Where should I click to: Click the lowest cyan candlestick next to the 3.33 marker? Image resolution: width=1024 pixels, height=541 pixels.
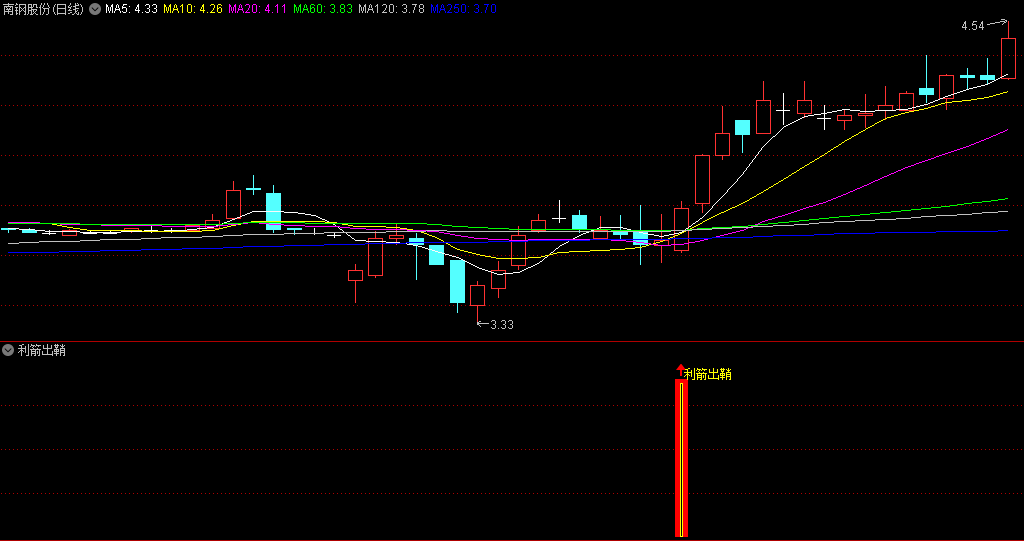457,282
